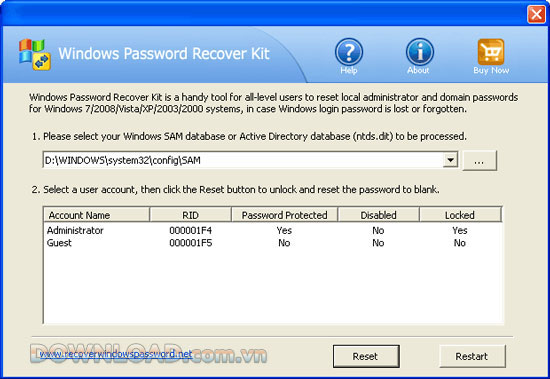Browse for a database with the ... button
The height and width of the screenshot is (379, 550).
click(x=479, y=161)
